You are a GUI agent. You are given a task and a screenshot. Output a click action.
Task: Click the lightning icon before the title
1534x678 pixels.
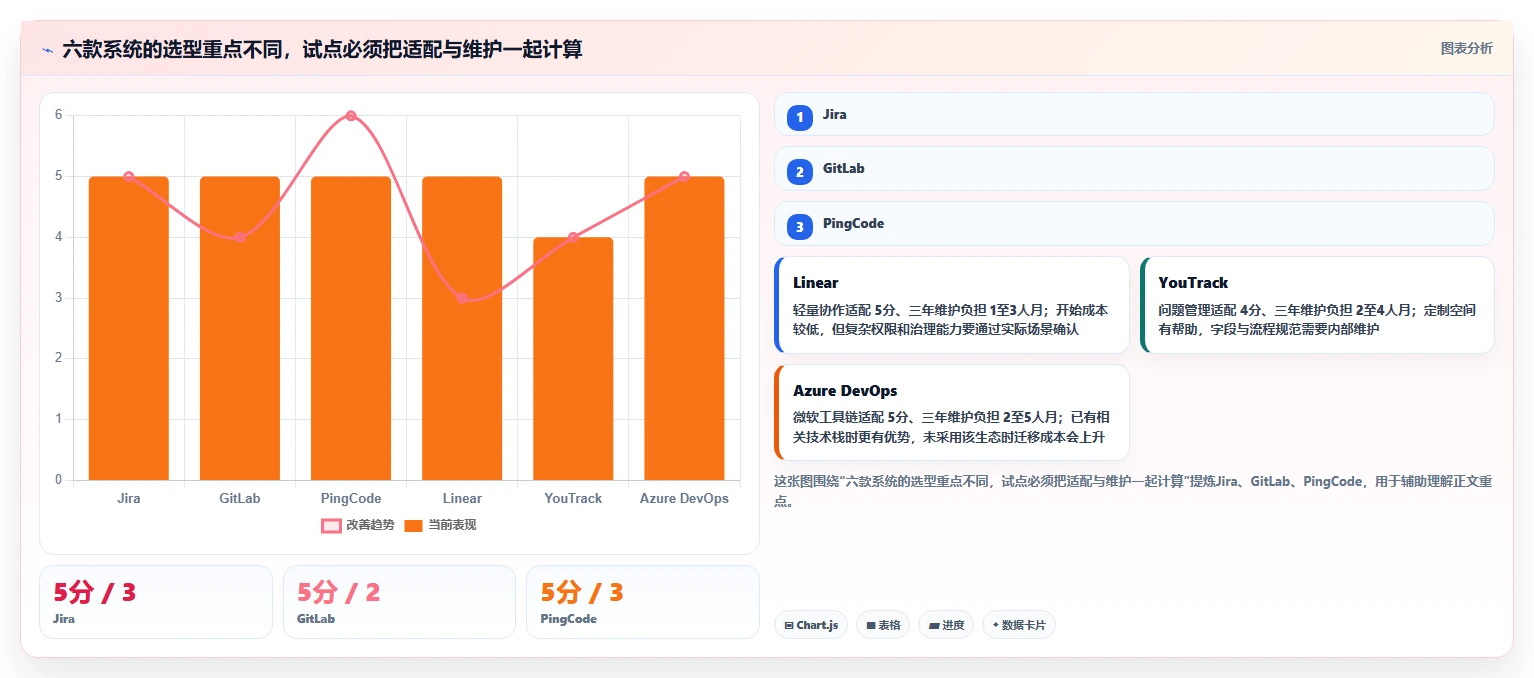[x=47, y=49]
